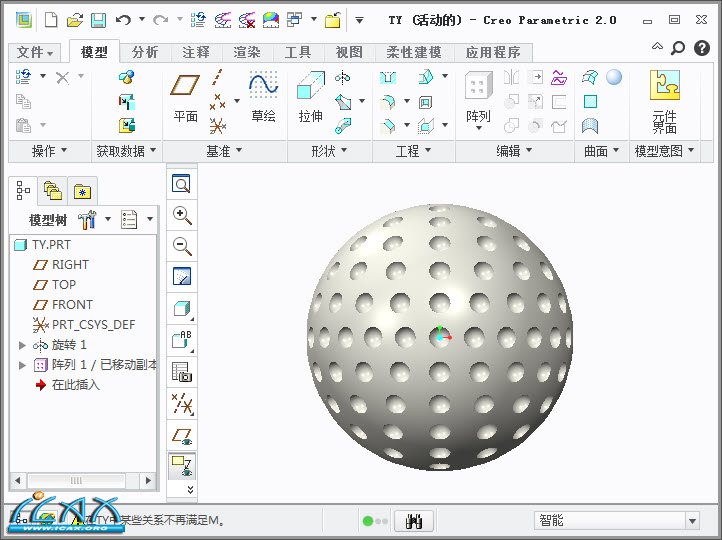Click the zoom in magnifier icon

click(x=182, y=215)
